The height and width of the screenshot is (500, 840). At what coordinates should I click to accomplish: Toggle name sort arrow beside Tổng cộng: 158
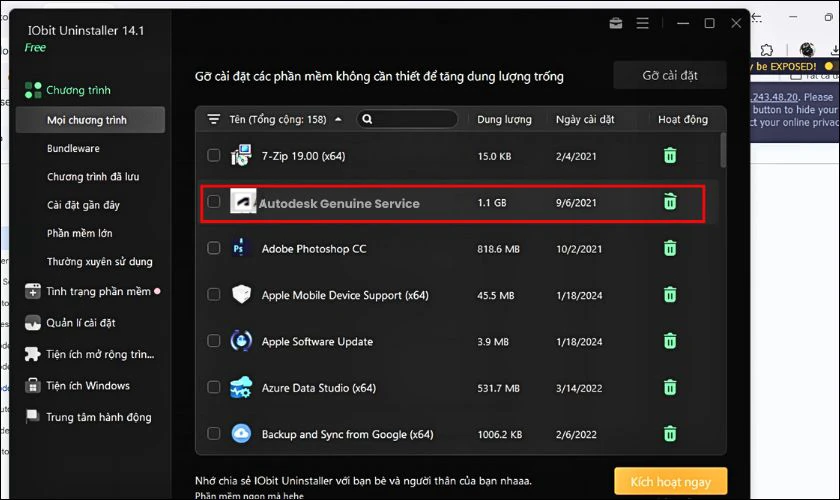(x=338, y=120)
